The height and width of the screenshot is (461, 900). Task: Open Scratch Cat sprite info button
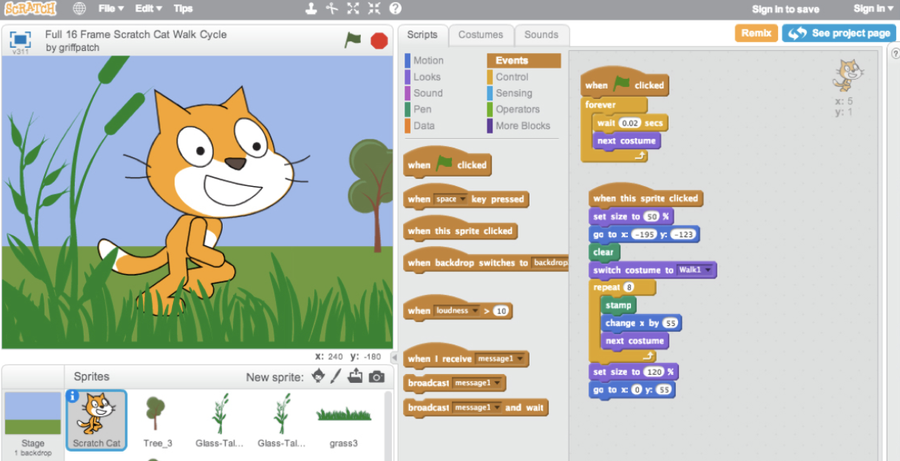click(73, 396)
